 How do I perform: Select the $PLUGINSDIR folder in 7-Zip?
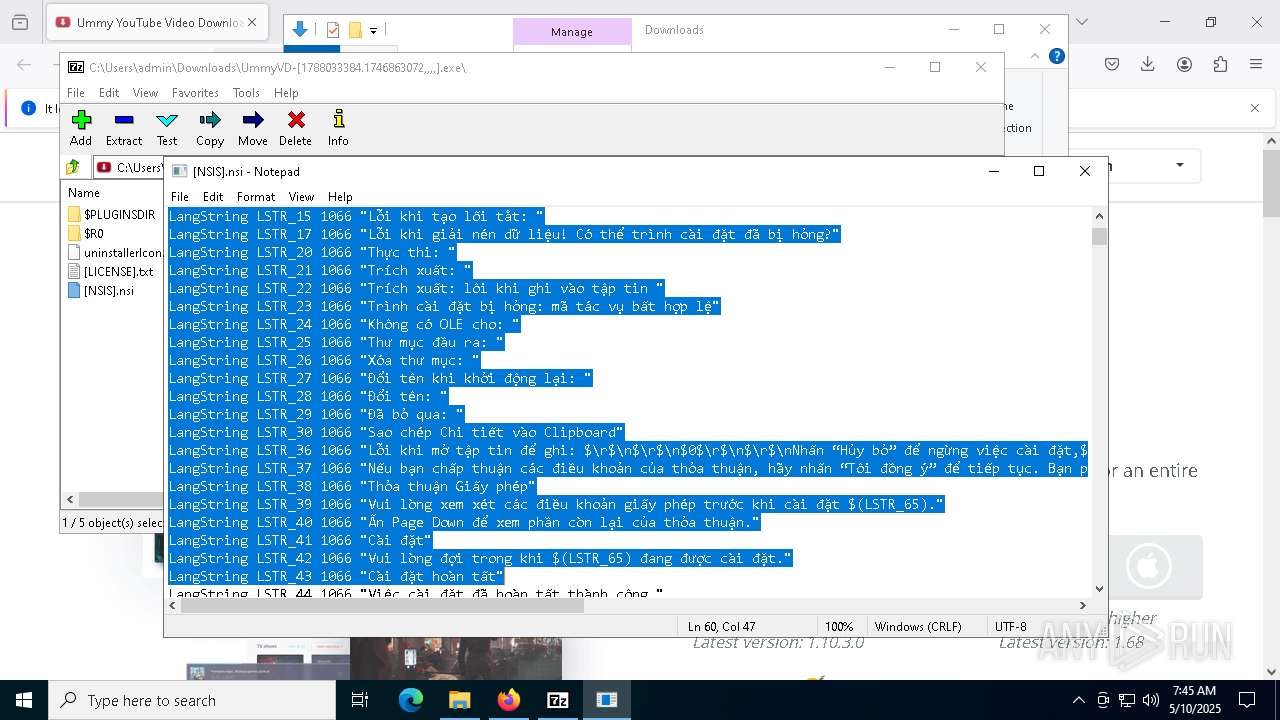112,215
